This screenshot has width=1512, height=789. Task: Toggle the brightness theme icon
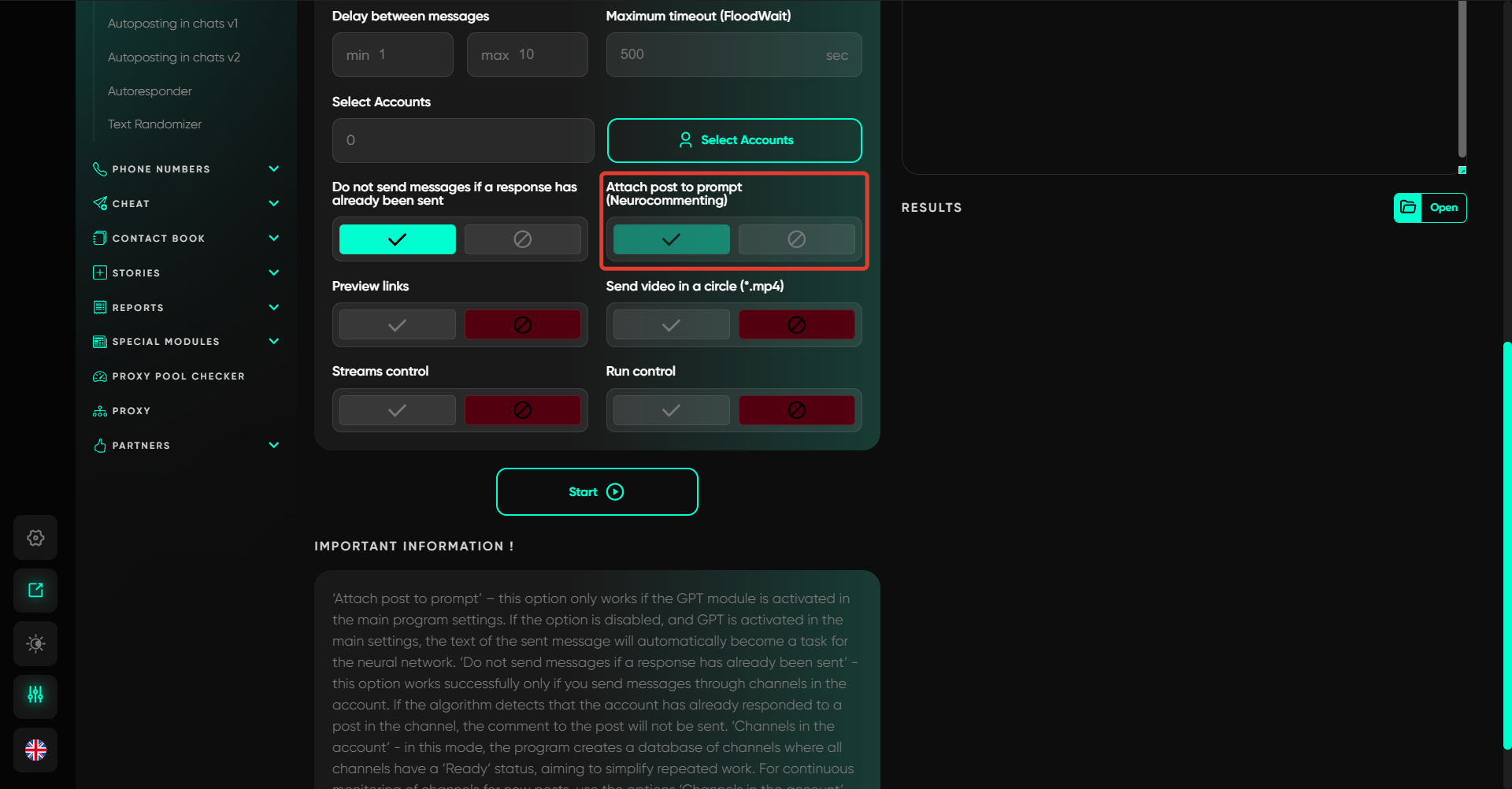tap(35, 643)
